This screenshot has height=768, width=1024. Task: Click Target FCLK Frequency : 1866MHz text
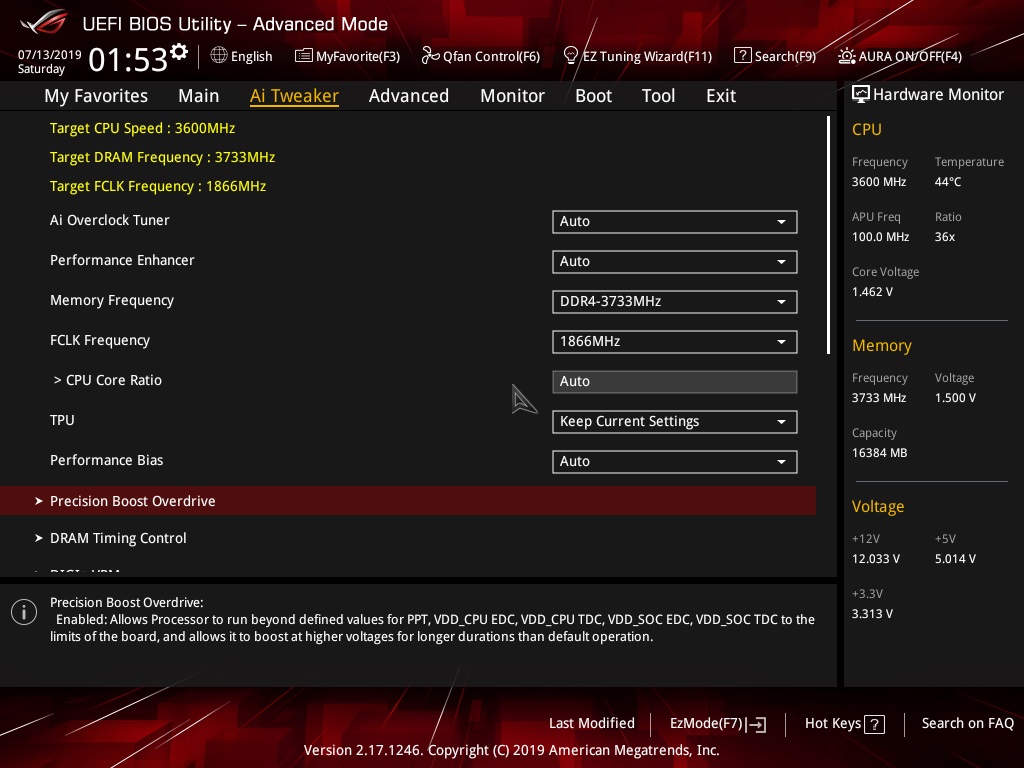click(158, 186)
